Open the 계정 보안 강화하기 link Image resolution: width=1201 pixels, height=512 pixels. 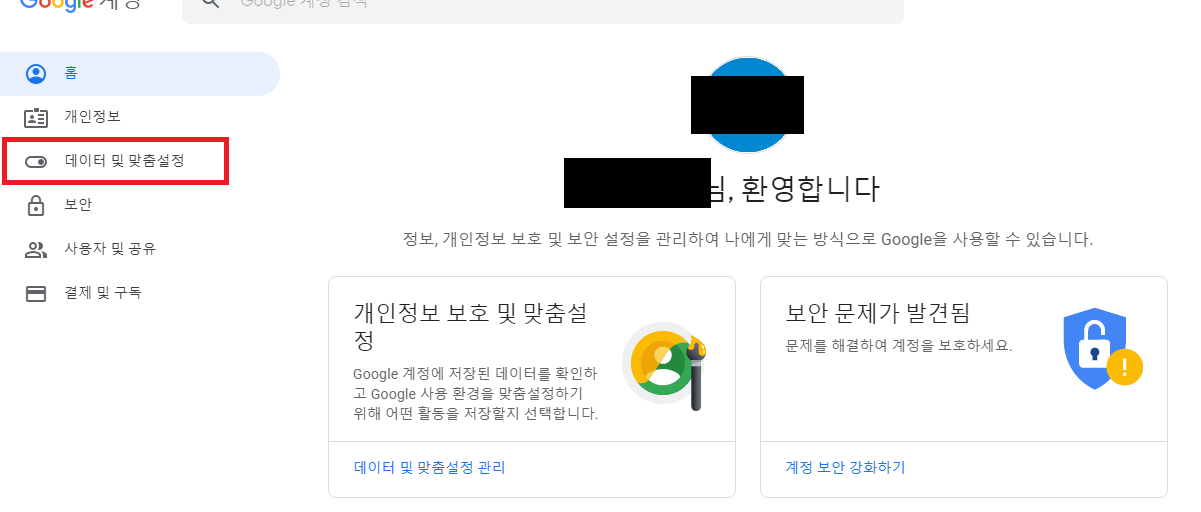(x=845, y=468)
